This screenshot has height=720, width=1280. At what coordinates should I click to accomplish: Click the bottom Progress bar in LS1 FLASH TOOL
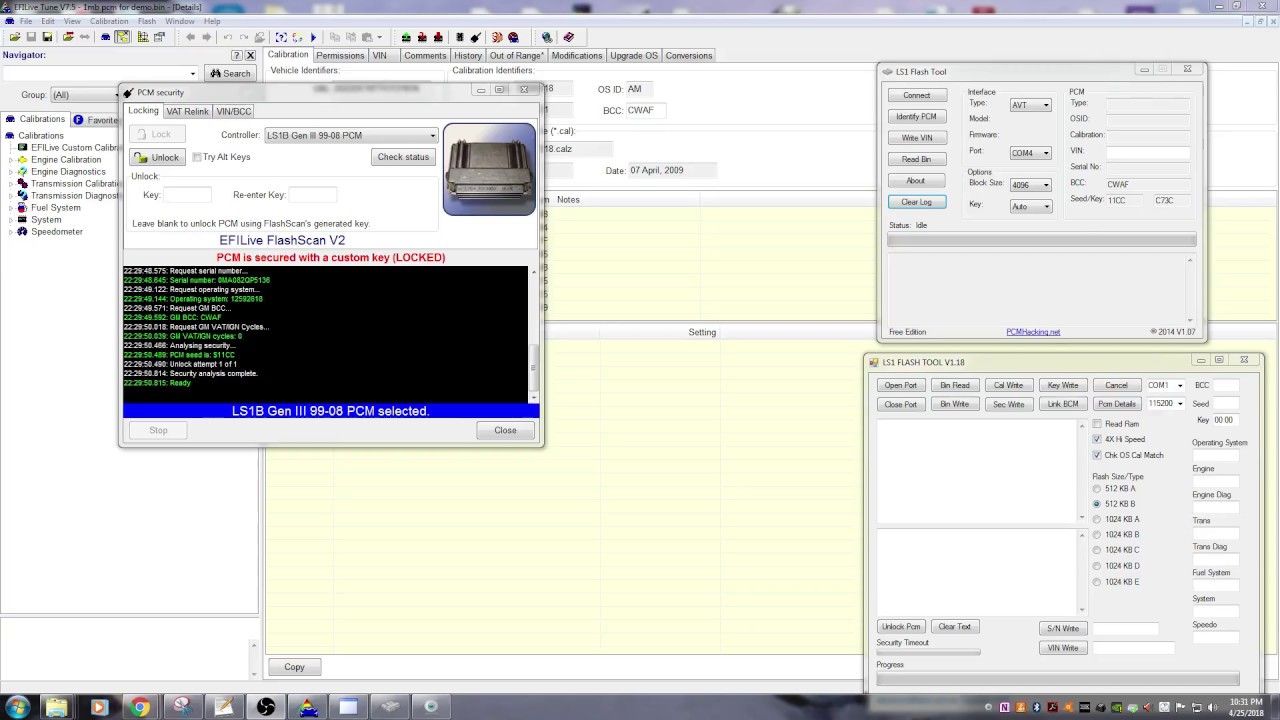tap(1057, 679)
